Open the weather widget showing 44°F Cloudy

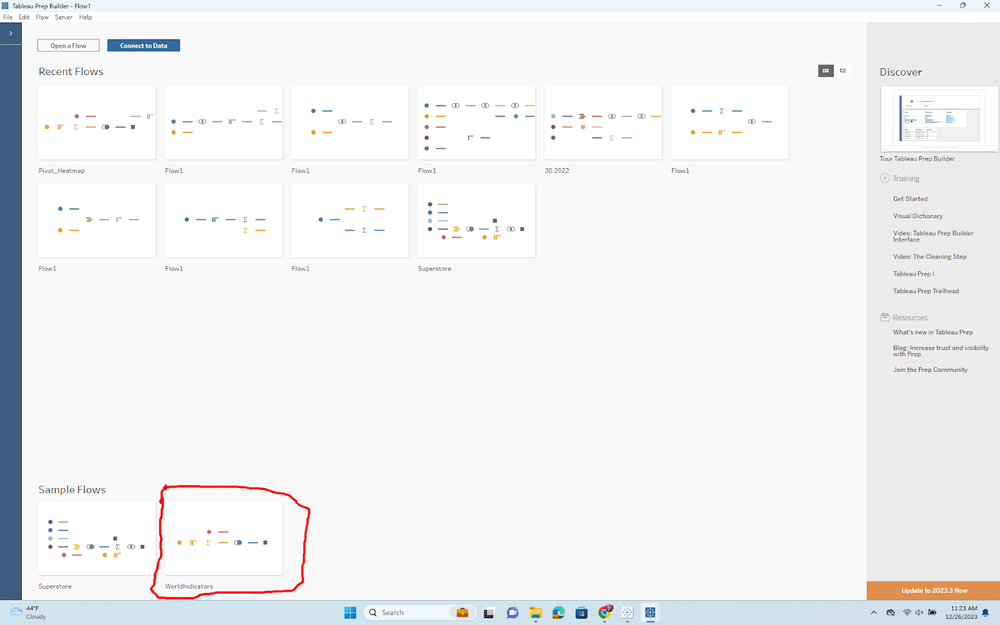(x=27, y=613)
